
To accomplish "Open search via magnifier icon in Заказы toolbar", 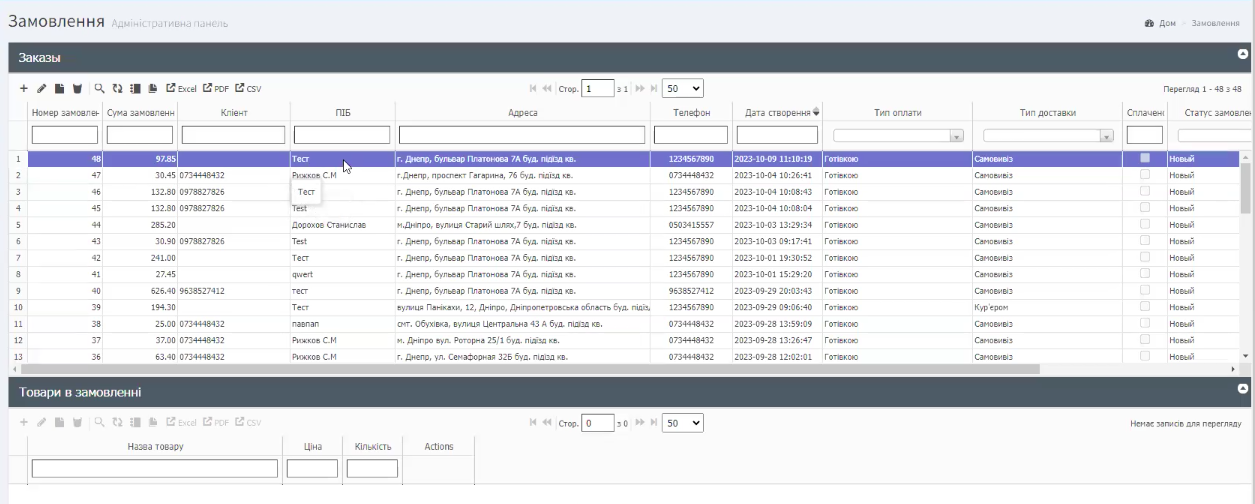I will 99,88.
